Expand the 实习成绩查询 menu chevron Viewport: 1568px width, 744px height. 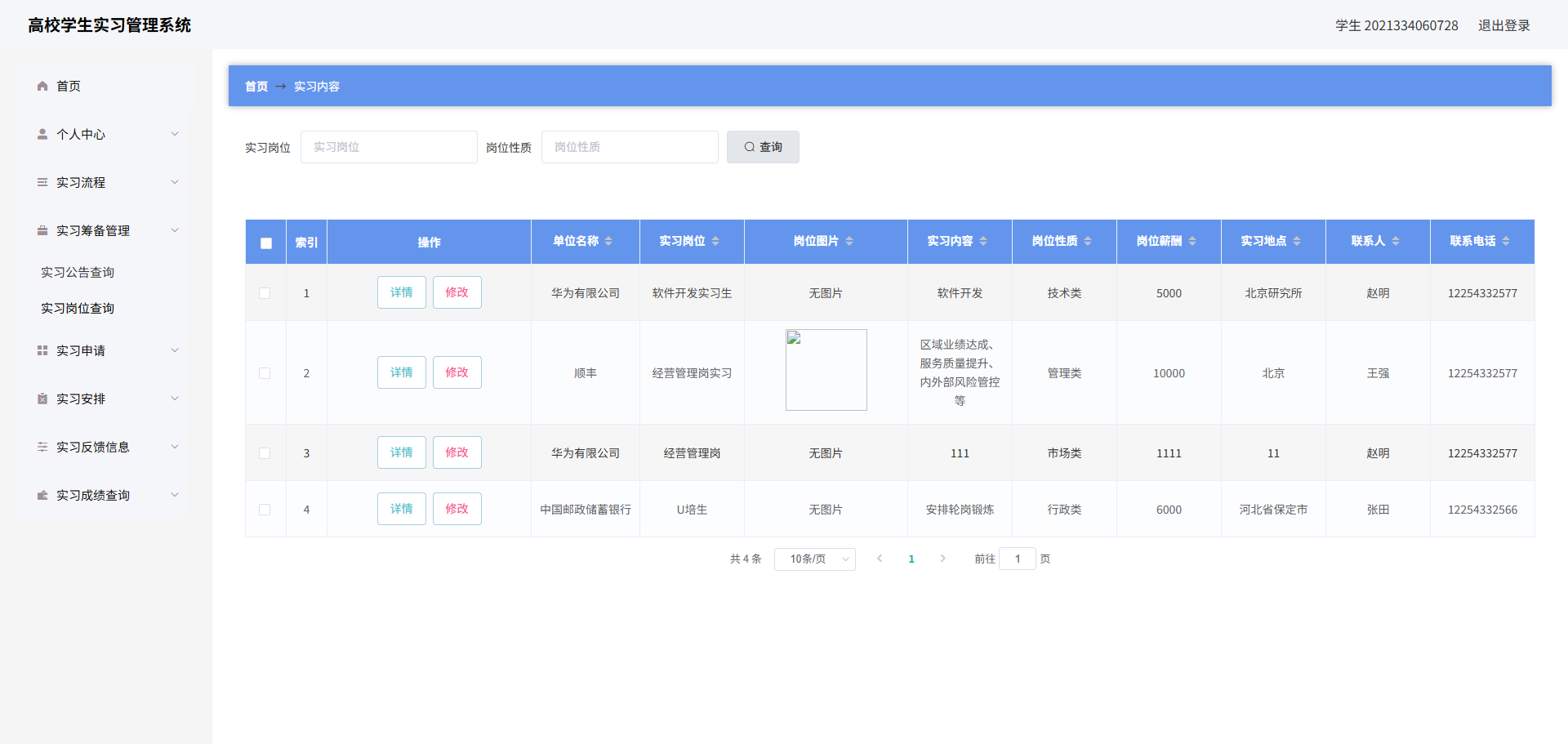pos(175,495)
